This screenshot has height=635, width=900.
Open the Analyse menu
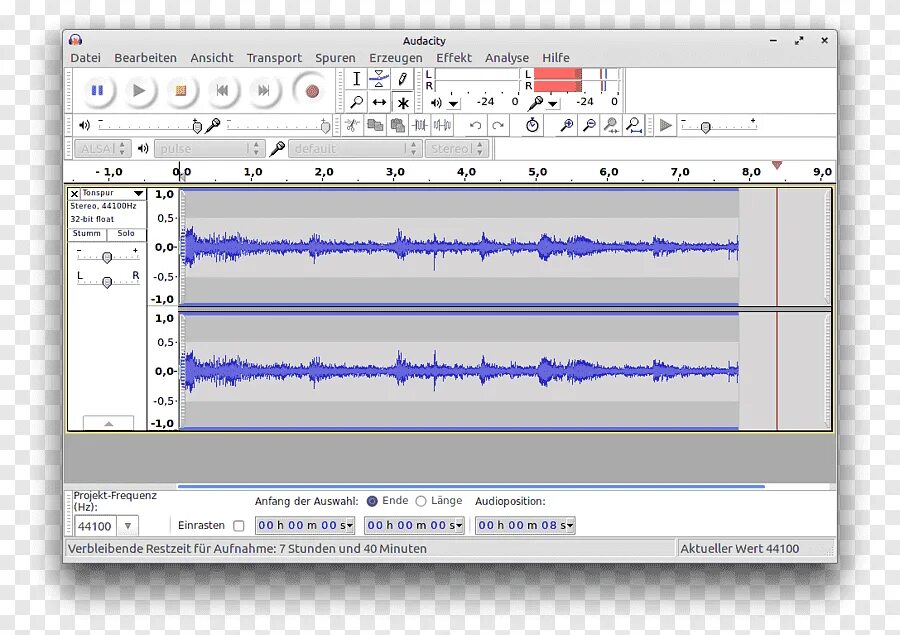click(507, 57)
